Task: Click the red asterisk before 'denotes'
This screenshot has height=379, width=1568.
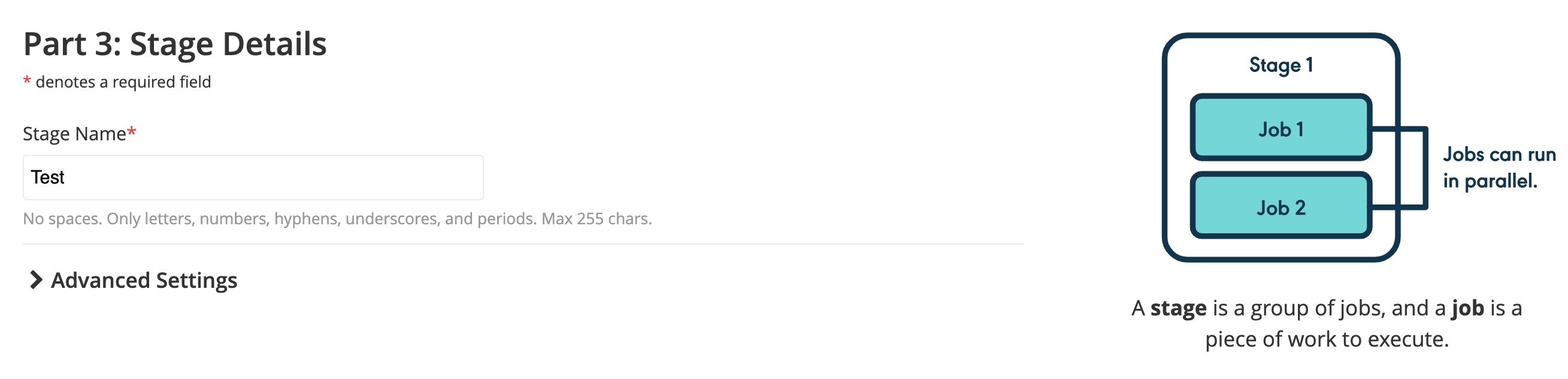Action: pyautogui.click(x=27, y=82)
